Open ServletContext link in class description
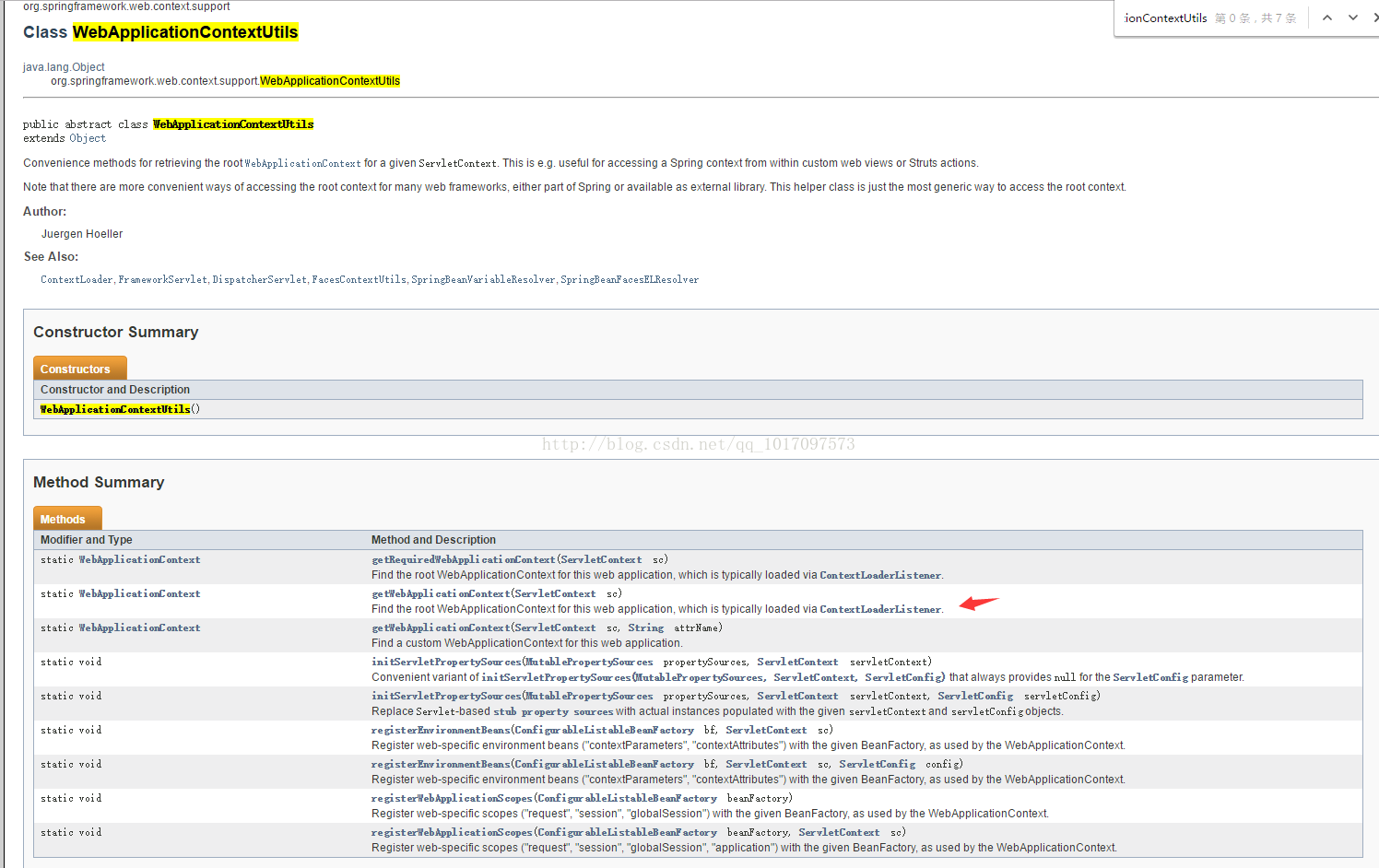Viewport: 1379px width, 868px height. [457, 163]
